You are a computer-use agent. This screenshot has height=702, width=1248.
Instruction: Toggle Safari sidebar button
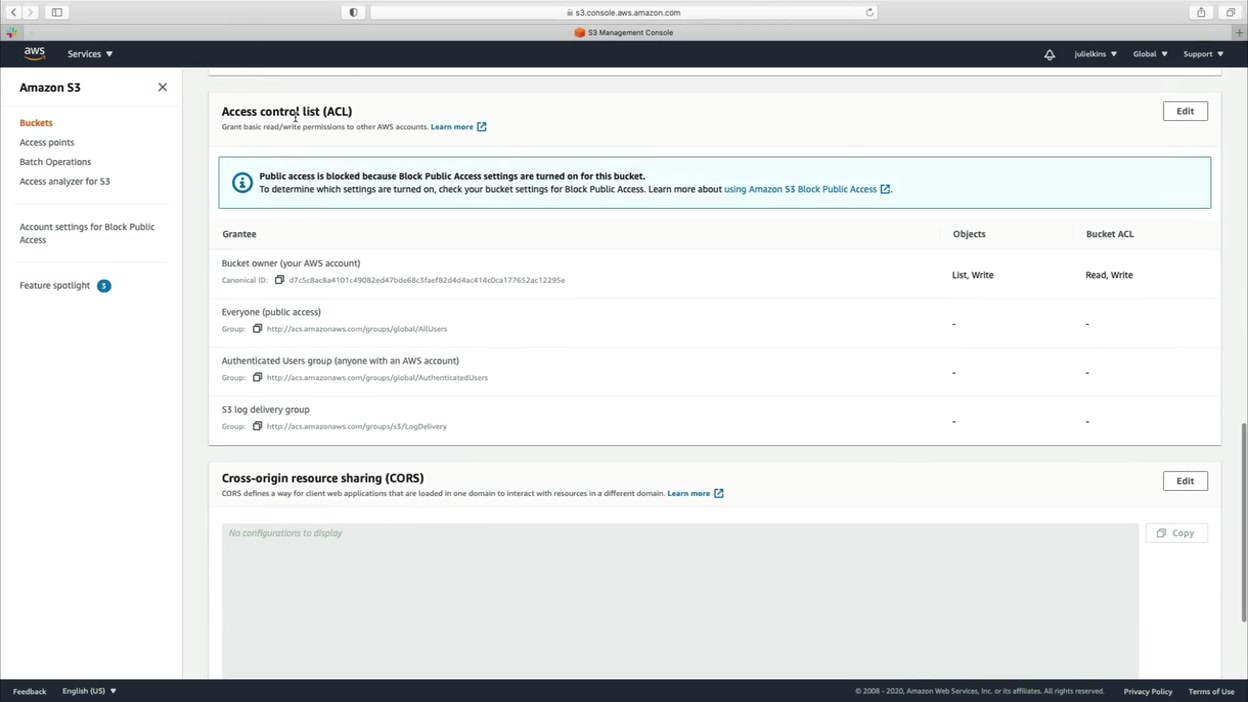[57, 12]
